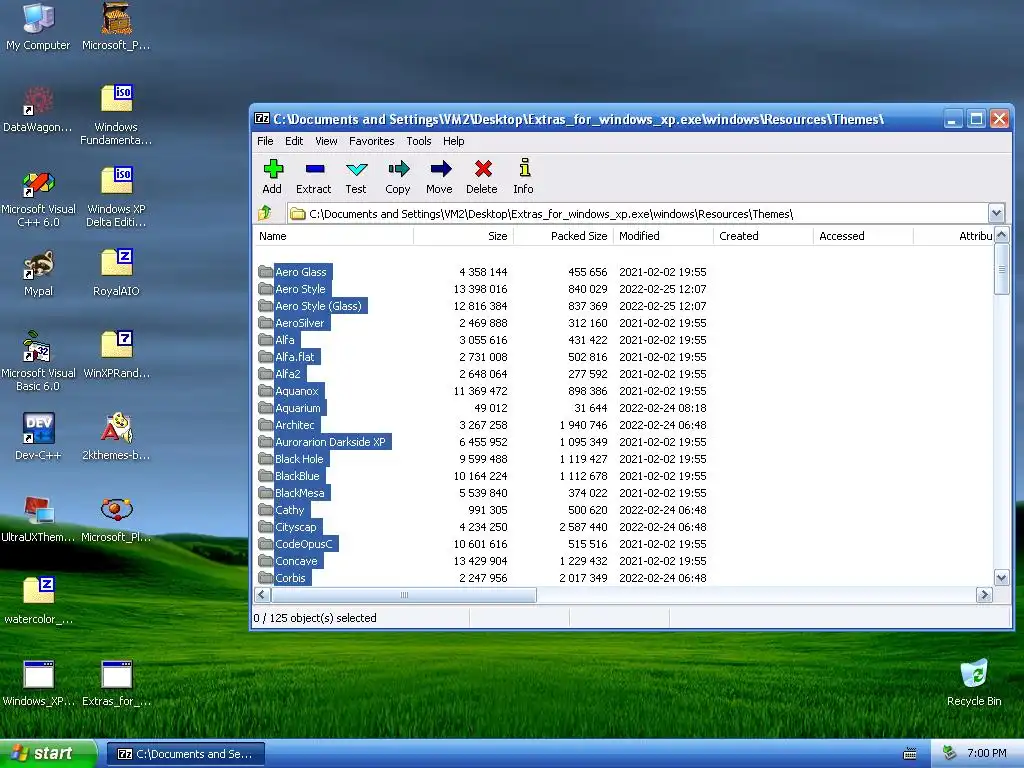This screenshot has height=768, width=1024.
Task: Click horizontal scrollbar right arrow
Action: pyautogui.click(x=984, y=594)
